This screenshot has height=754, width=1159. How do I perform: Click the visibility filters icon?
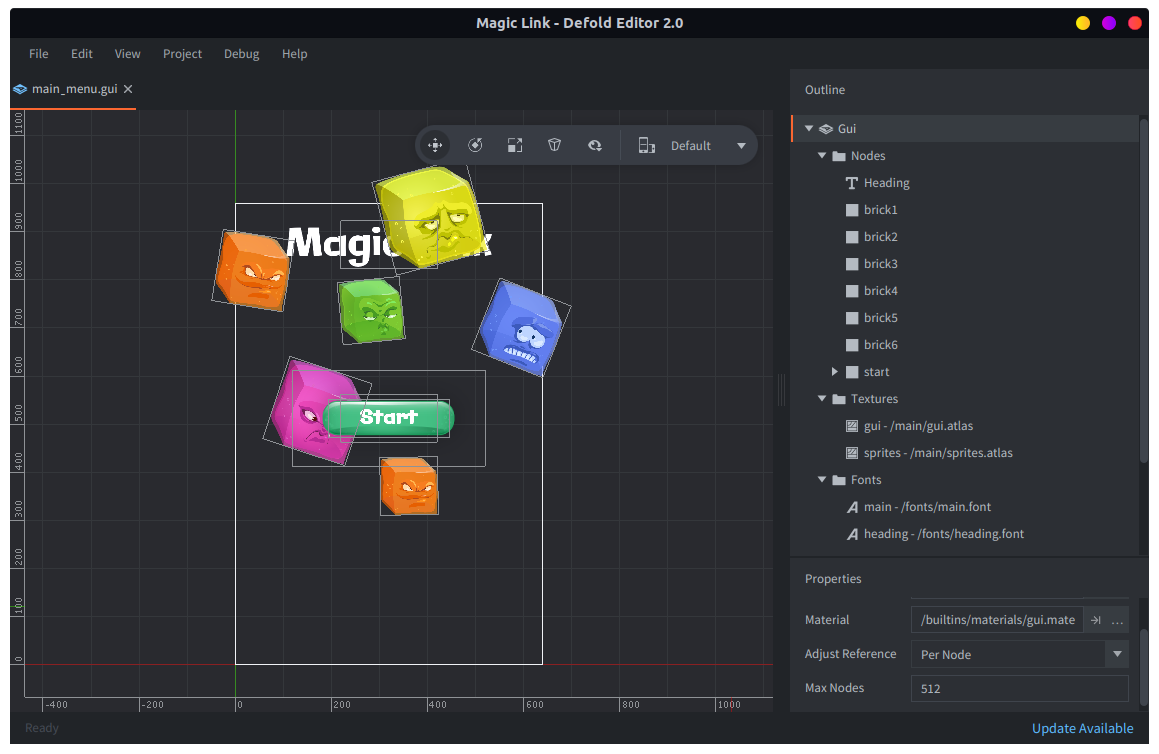(x=595, y=146)
